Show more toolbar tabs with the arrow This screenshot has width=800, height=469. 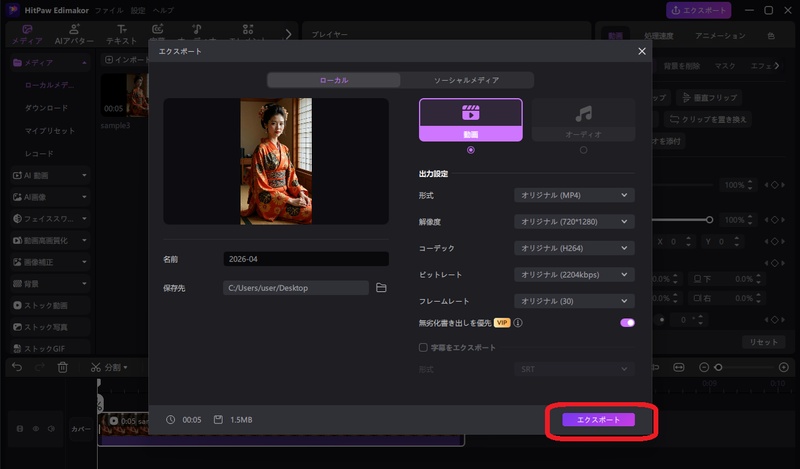(x=288, y=34)
